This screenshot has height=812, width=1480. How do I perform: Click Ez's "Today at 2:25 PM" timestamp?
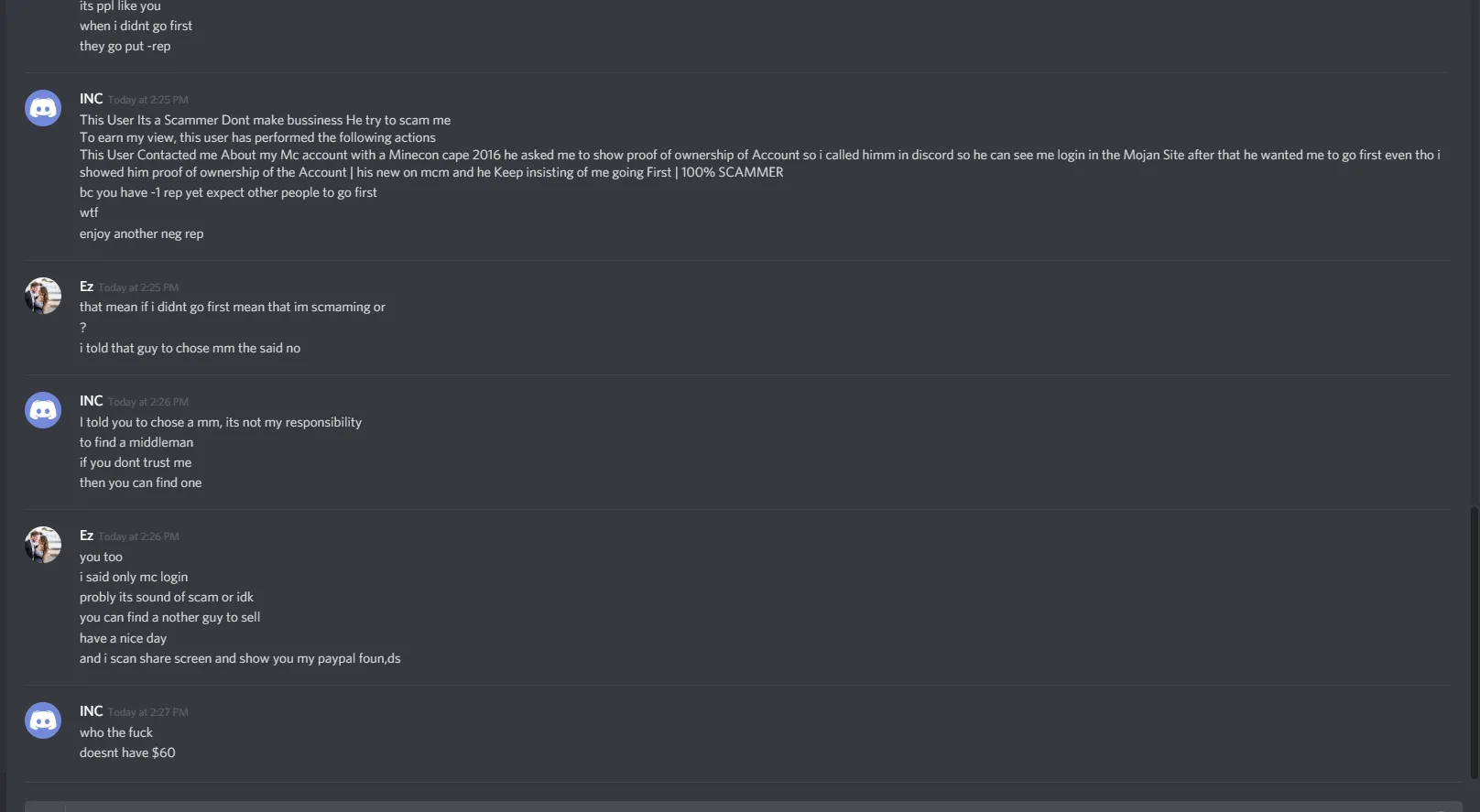138,287
